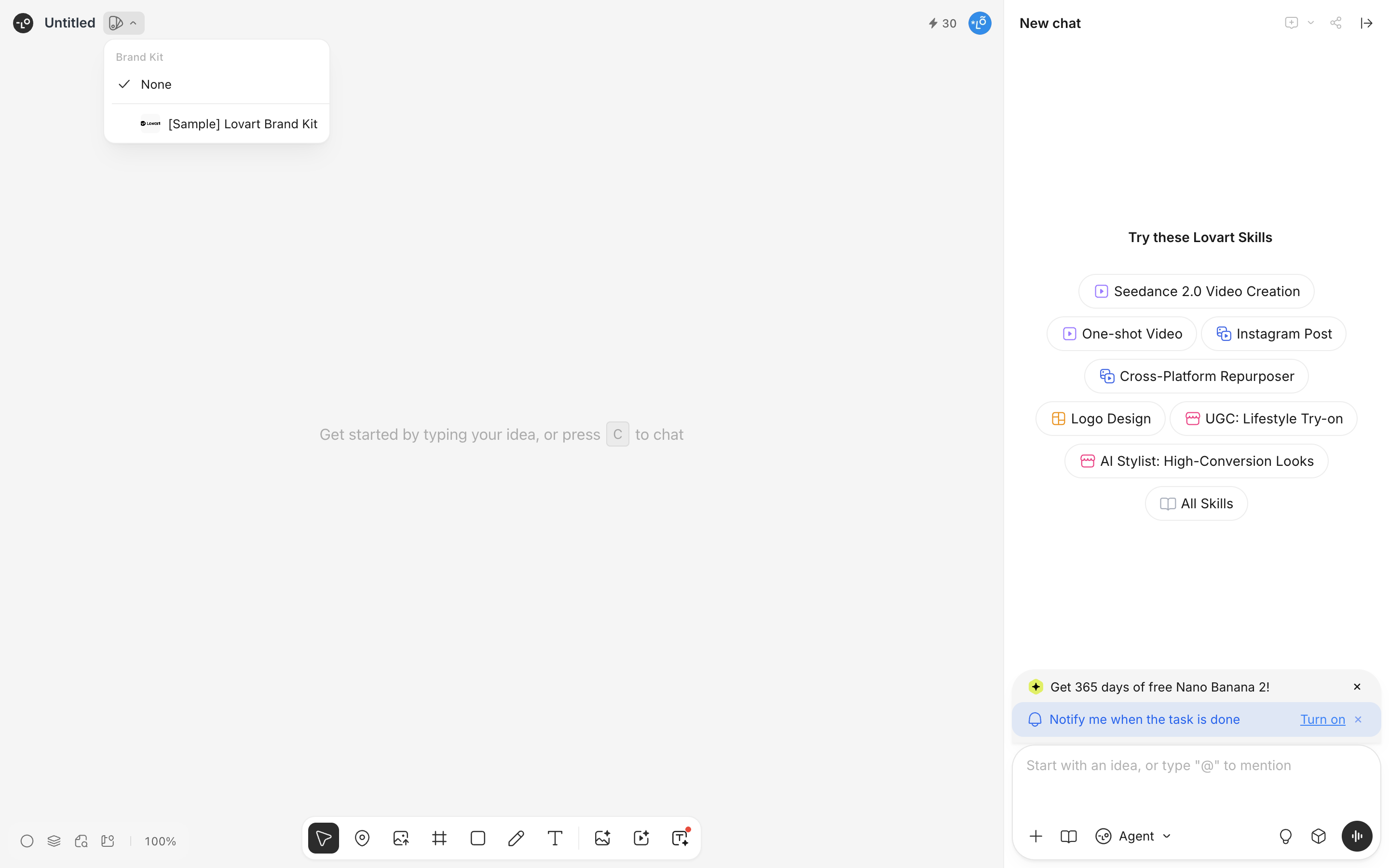Open the 30 credits lightning indicator
The height and width of the screenshot is (868, 1389).
coord(942,24)
